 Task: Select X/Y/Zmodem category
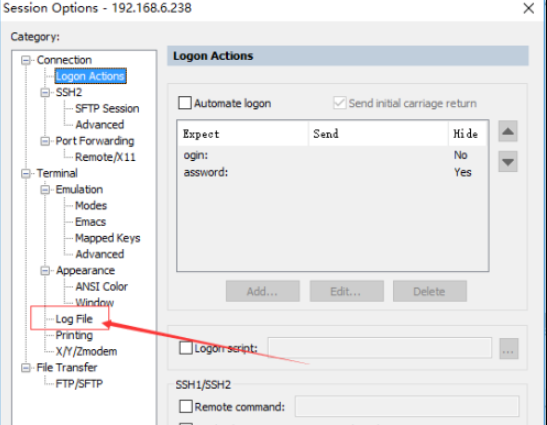point(87,351)
